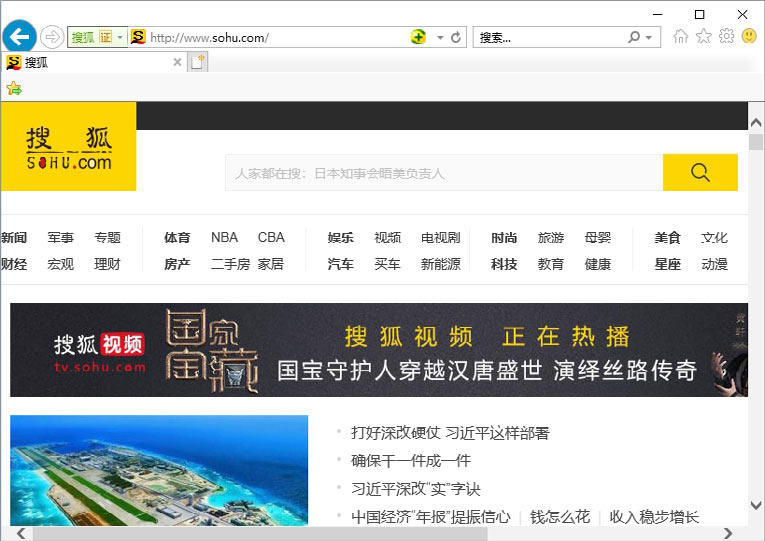Close the 搜狐 tab
The width and height of the screenshot is (765, 541).
[x=178, y=62]
